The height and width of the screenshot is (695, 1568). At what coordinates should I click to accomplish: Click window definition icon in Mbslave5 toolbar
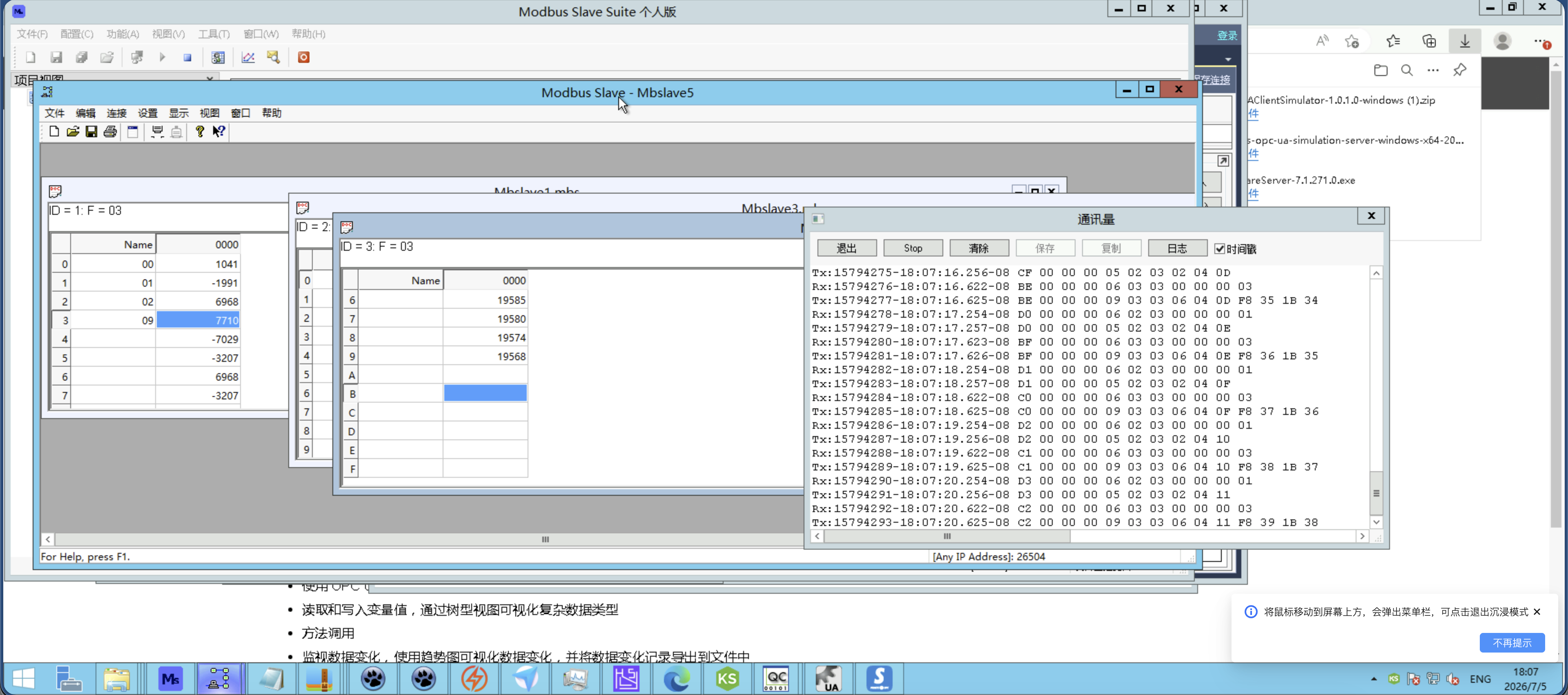point(133,131)
